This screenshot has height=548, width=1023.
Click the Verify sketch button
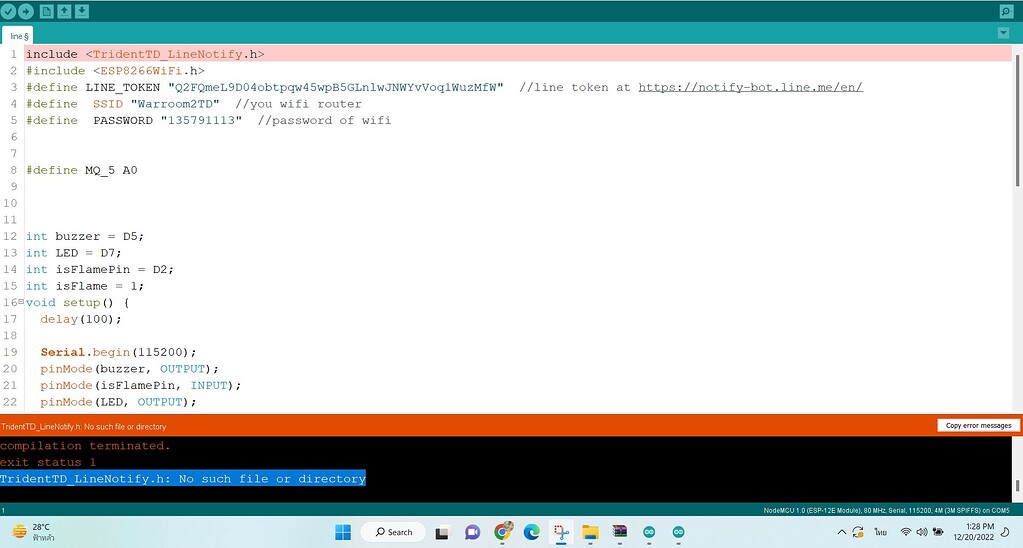pyautogui.click(x=9, y=11)
